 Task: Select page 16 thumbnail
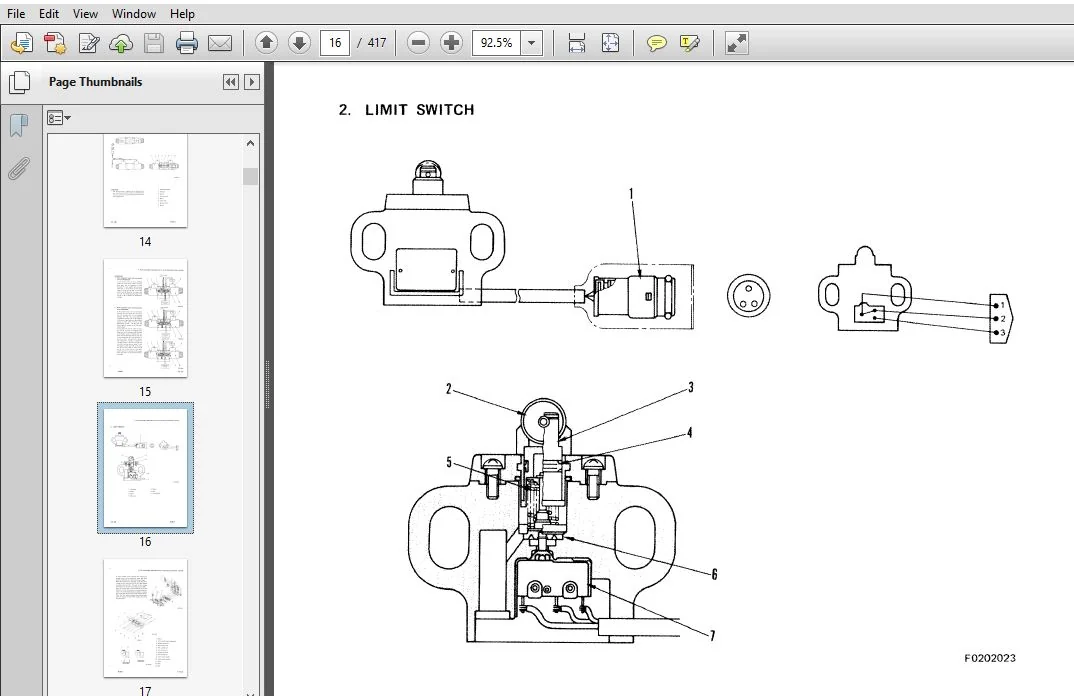pyautogui.click(x=145, y=468)
